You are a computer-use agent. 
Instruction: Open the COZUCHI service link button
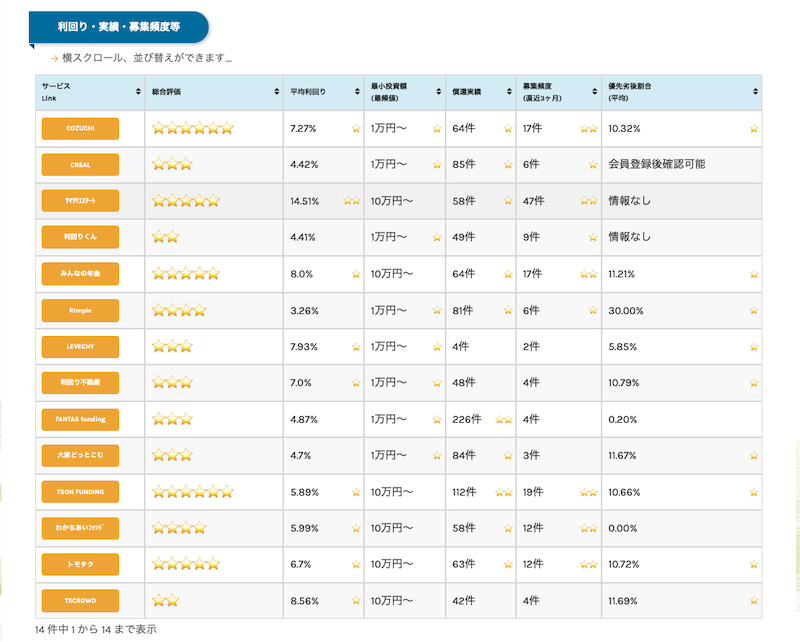[x=80, y=129]
